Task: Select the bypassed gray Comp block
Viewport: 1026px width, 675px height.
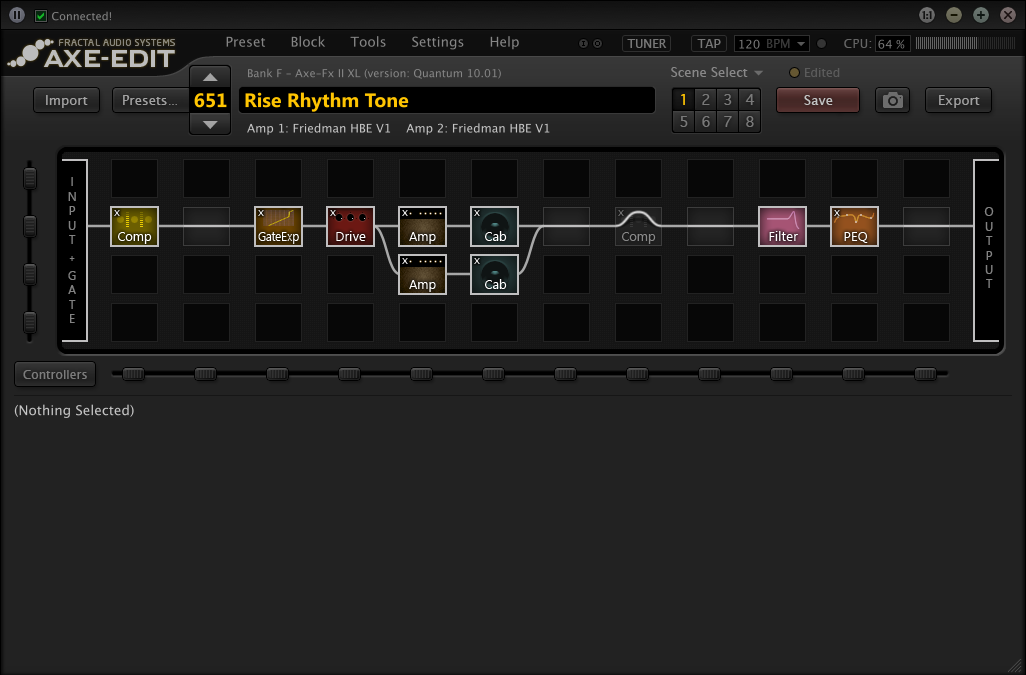Action: [x=638, y=226]
